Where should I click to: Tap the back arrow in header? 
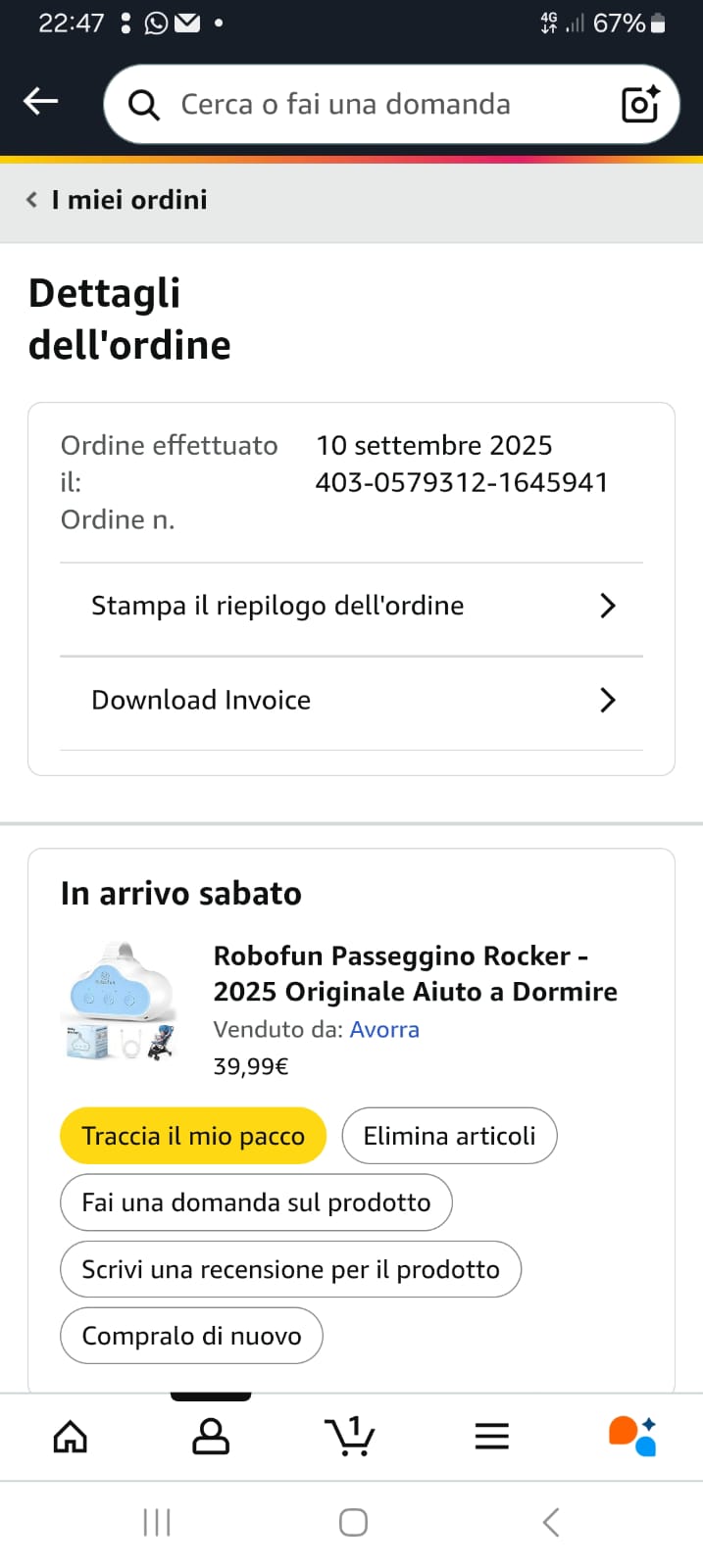tap(40, 101)
